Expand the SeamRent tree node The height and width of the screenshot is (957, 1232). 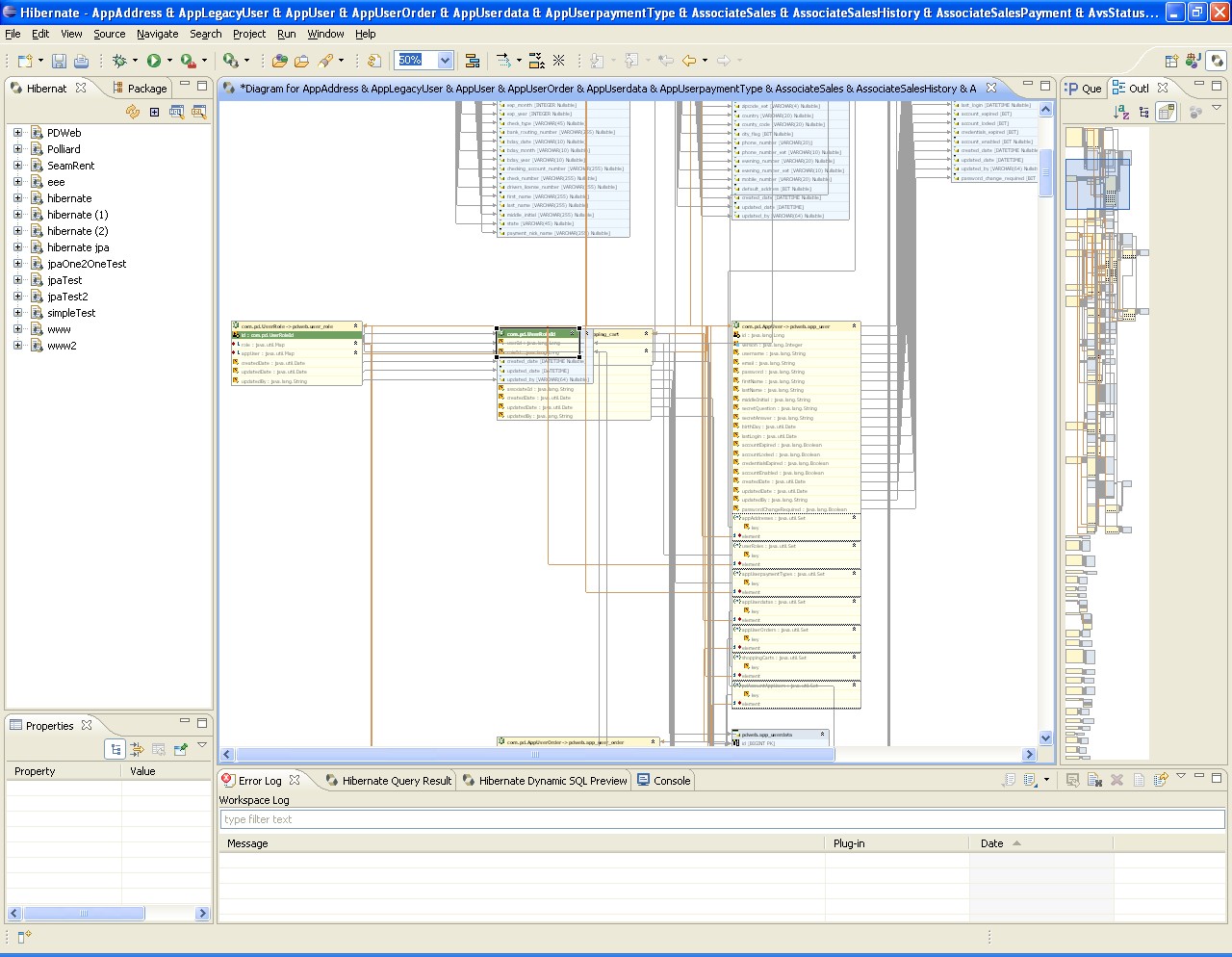pos(17,166)
